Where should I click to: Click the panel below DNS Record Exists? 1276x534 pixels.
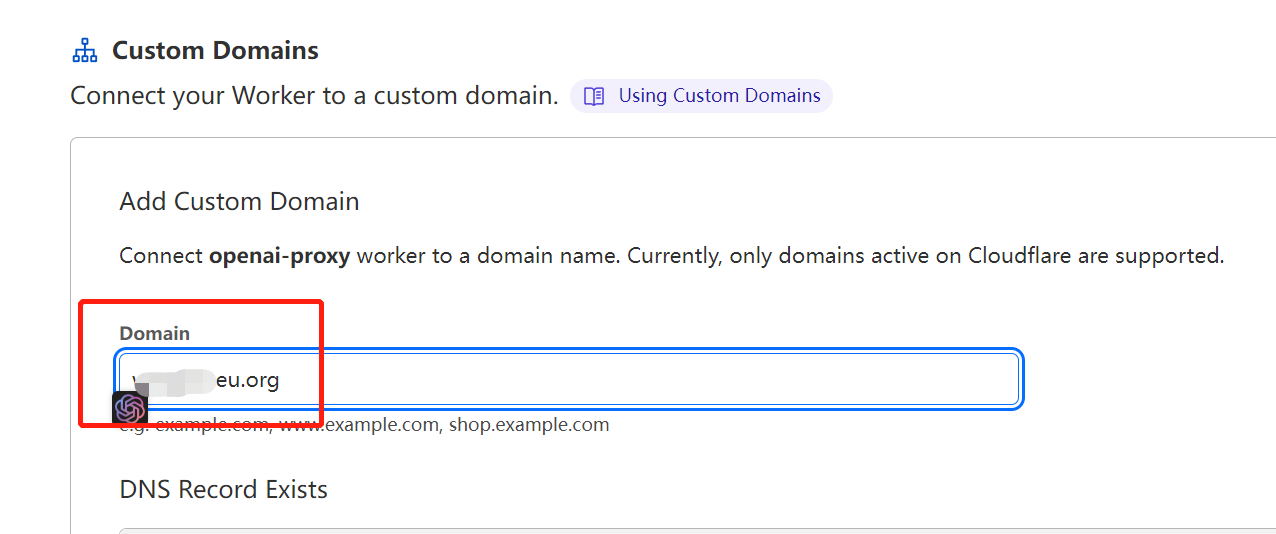point(697,531)
